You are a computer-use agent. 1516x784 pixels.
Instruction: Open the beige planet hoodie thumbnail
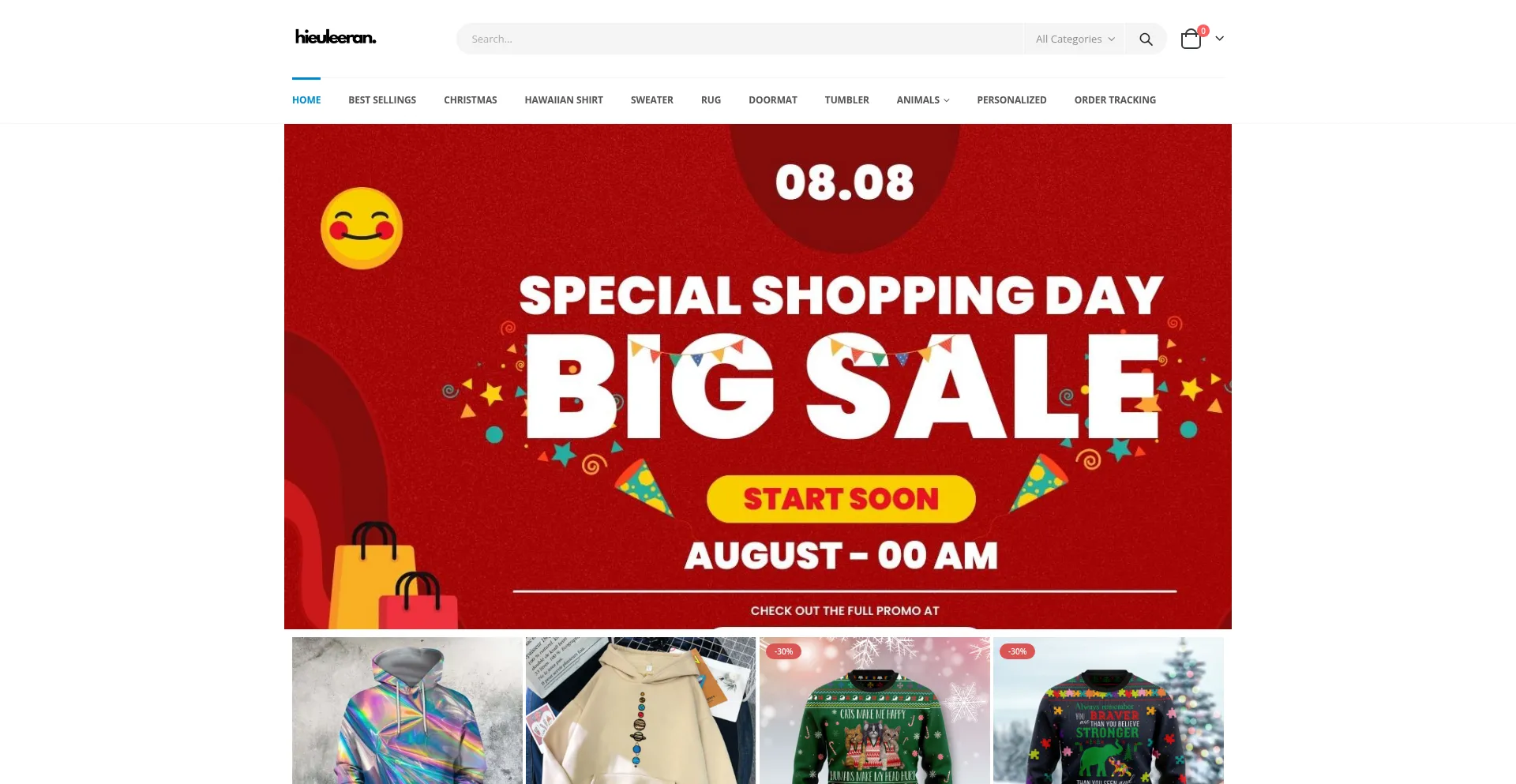click(x=640, y=711)
